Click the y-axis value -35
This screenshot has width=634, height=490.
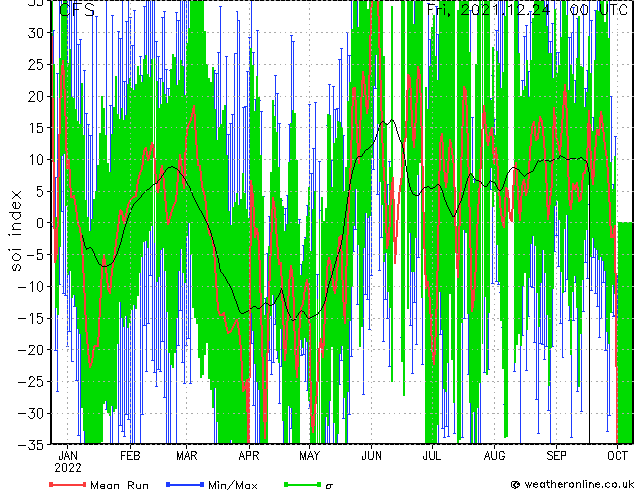tap(31, 445)
